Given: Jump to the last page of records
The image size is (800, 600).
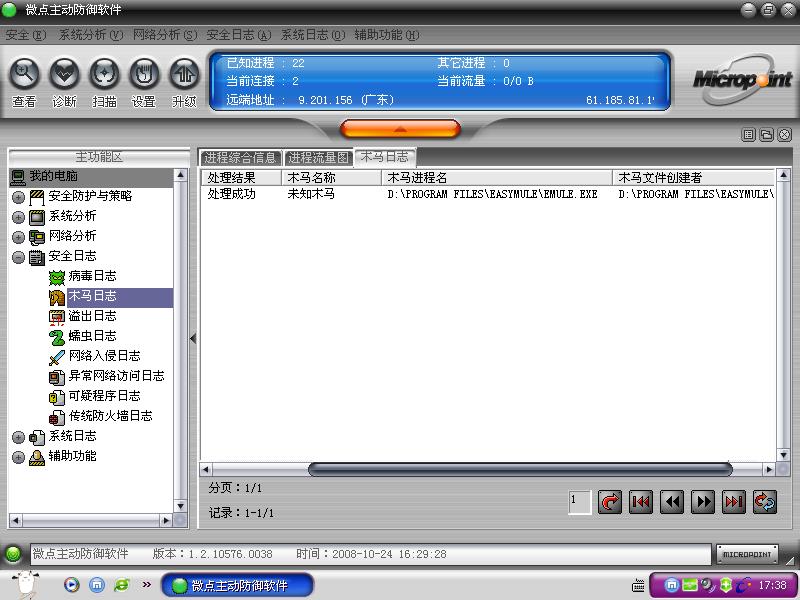Looking at the screenshot, I should 734,502.
